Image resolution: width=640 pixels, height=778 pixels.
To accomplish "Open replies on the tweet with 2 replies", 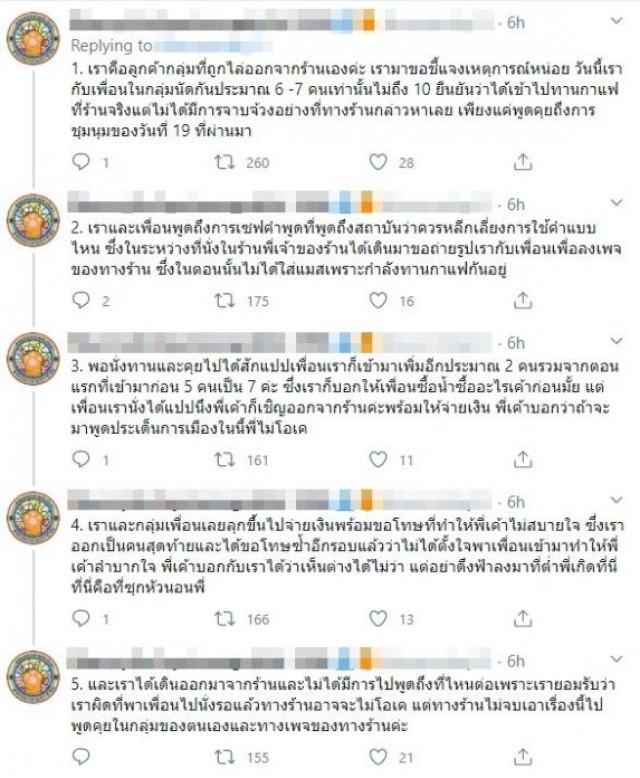I will [x=84, y=300].
